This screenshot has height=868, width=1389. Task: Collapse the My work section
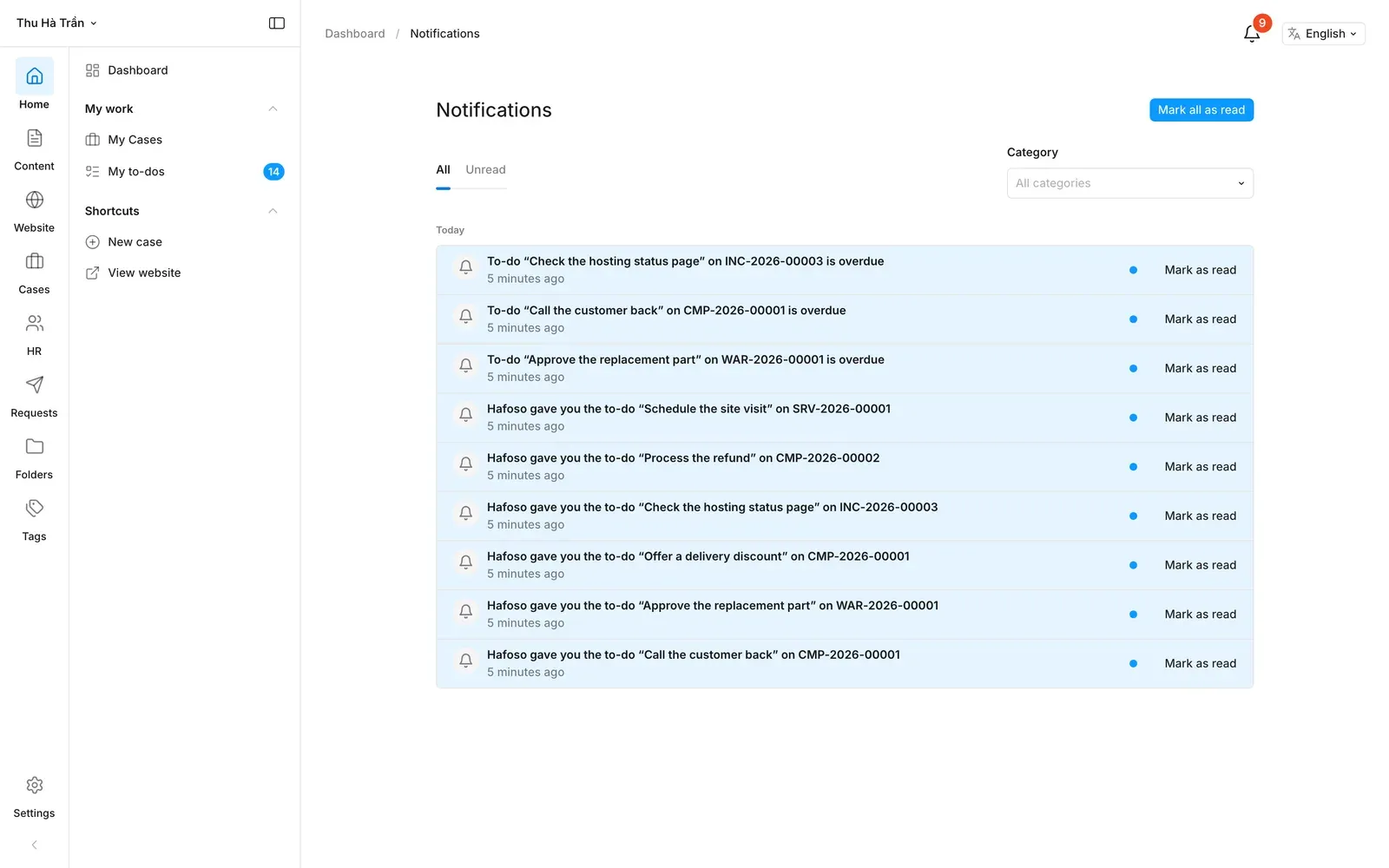pos(273,108)
